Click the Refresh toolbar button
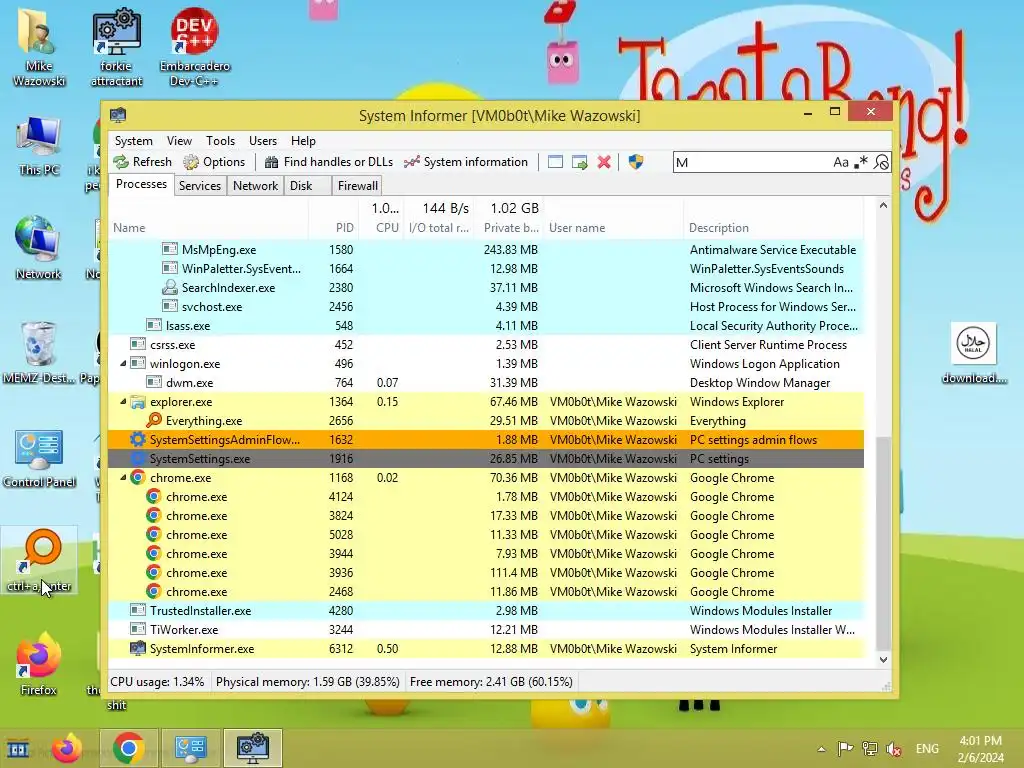Image resolution: width=1024 pixels, height=768 pixels. click(142, 162)
